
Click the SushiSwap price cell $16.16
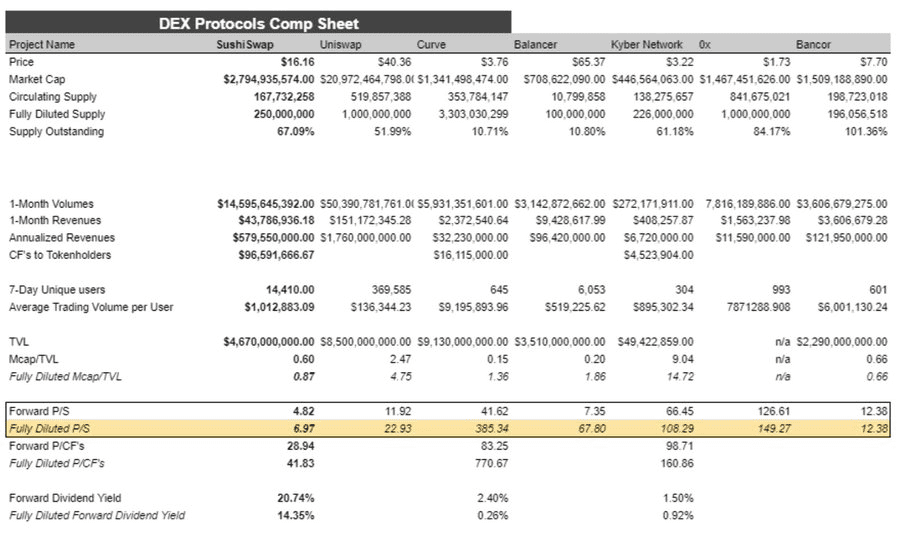297,62
